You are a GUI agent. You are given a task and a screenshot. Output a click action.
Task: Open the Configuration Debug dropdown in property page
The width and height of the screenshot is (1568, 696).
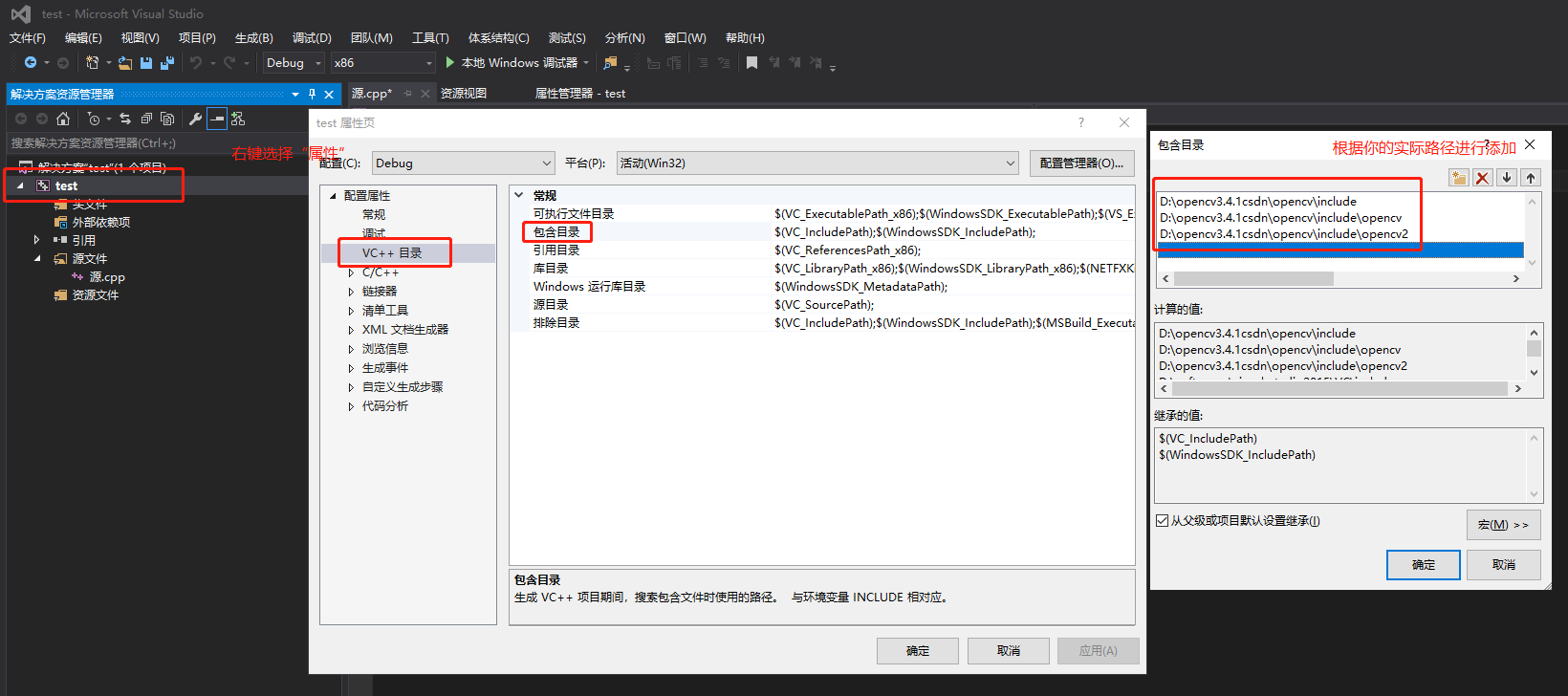(x=464, y=163)
